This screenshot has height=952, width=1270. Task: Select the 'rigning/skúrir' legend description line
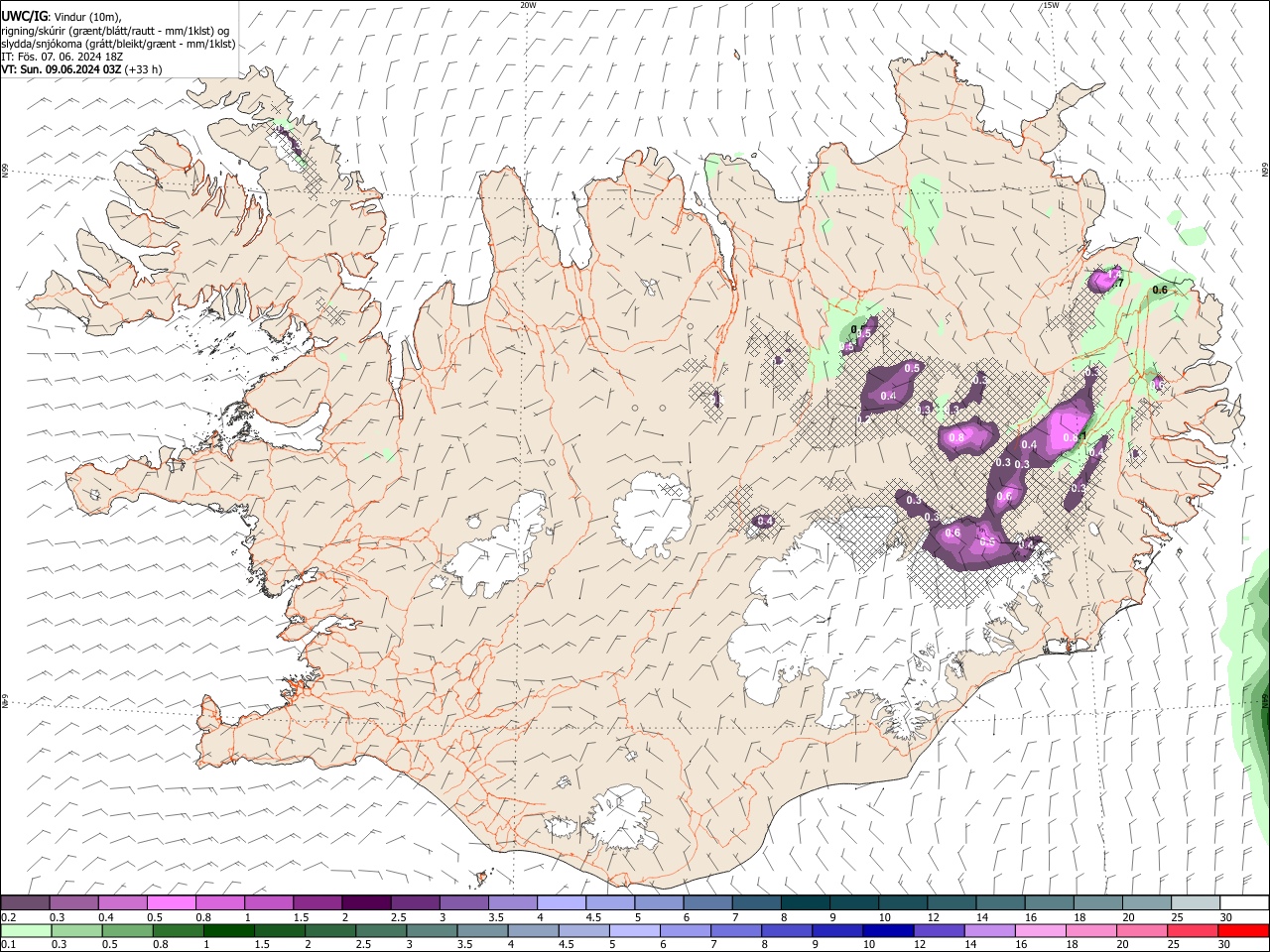(x=115, y=31)
